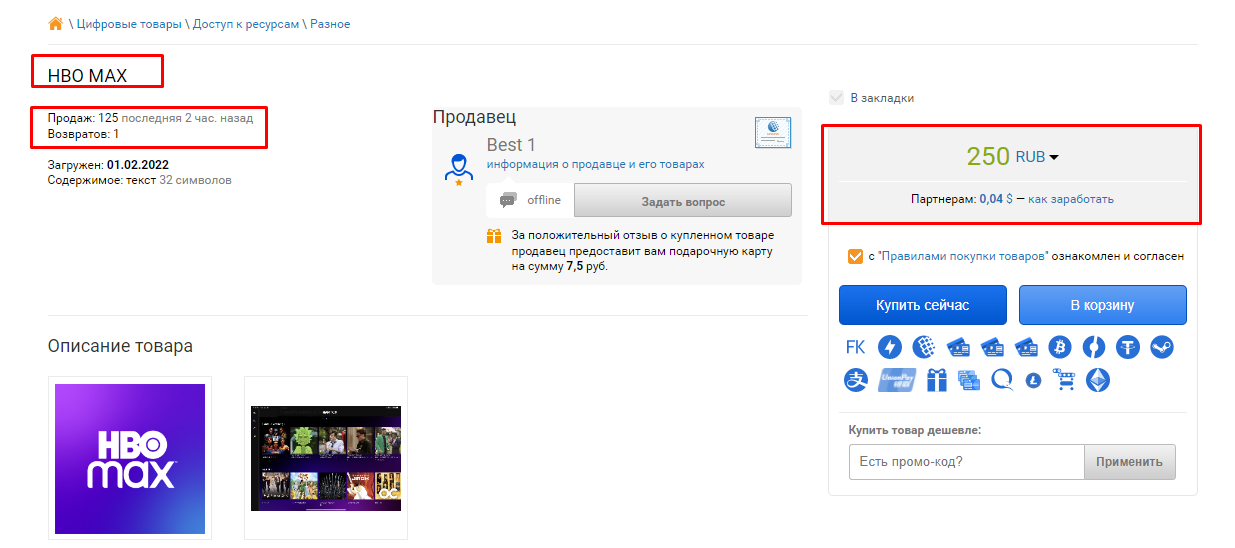Open the HBO Max logo thumbnail
This screenshot has height=548, width=1235.
coord(130,459)
